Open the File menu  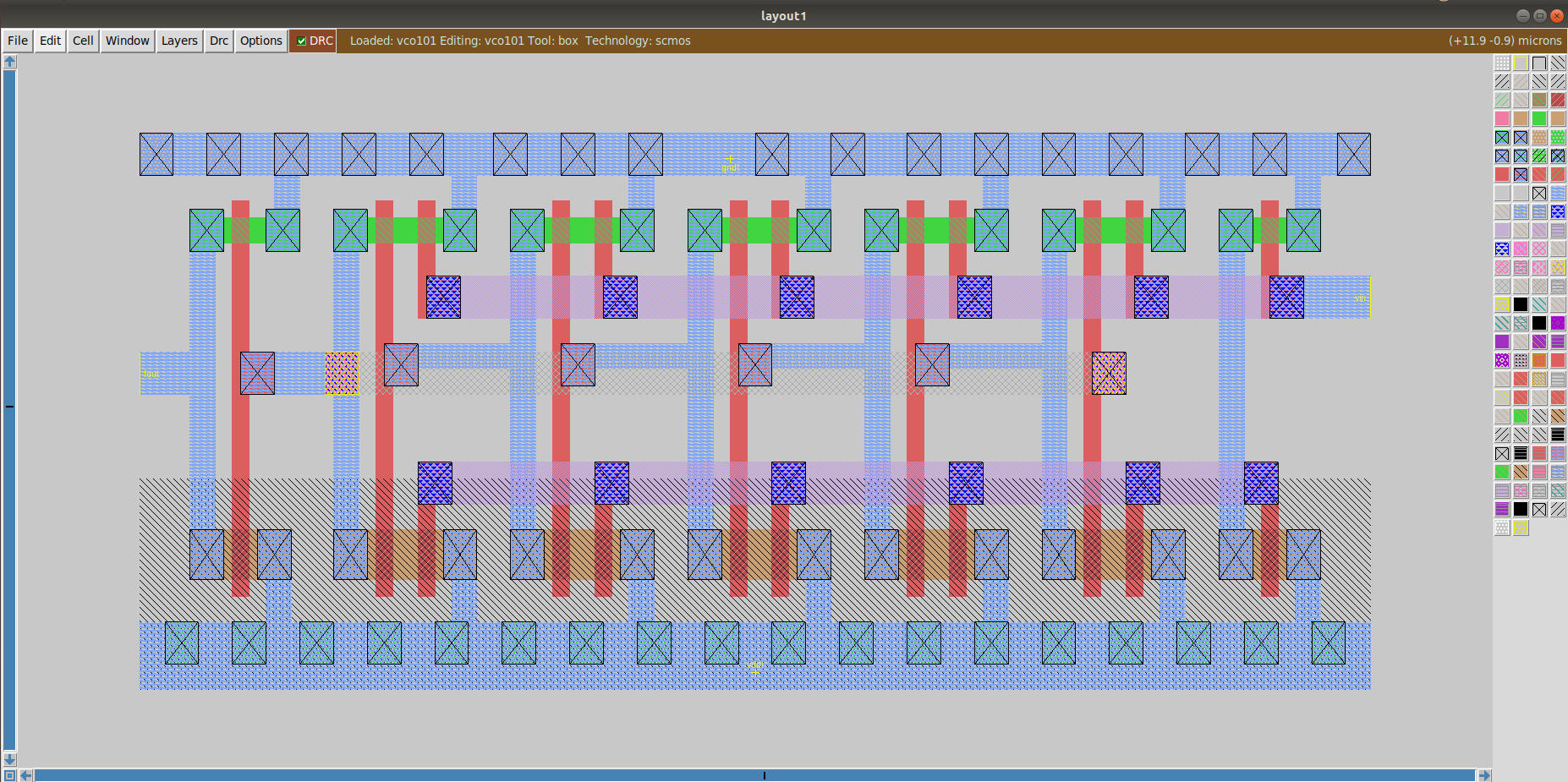click(x=18, y=41)
